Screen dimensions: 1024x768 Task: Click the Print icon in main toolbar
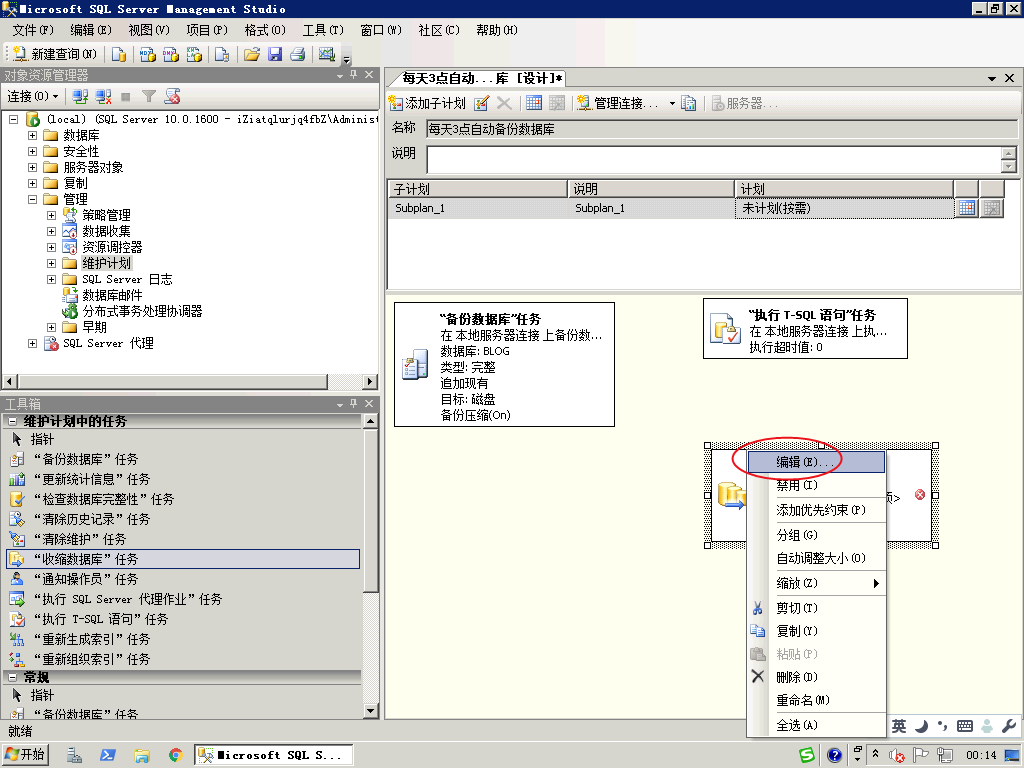click(298, 54)
